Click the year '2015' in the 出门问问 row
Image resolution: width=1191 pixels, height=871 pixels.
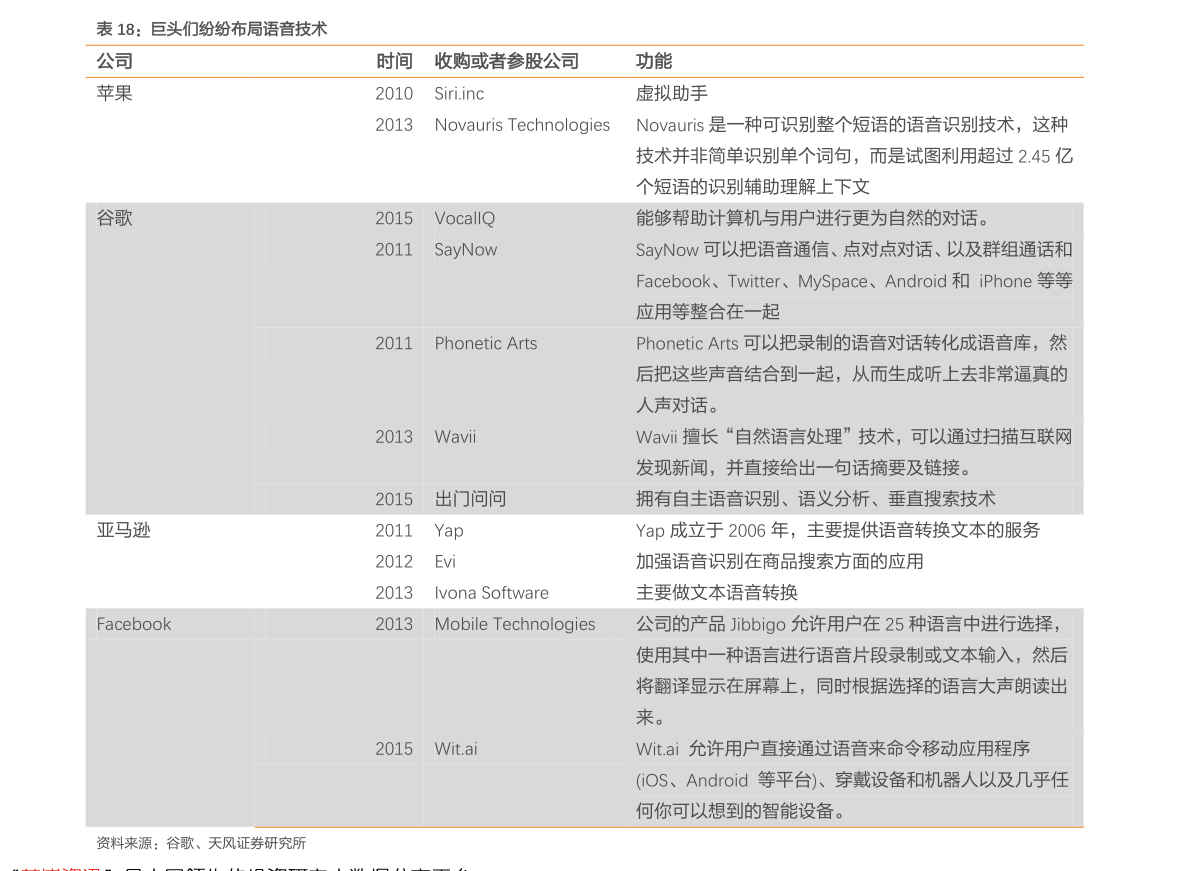(394, 499)
